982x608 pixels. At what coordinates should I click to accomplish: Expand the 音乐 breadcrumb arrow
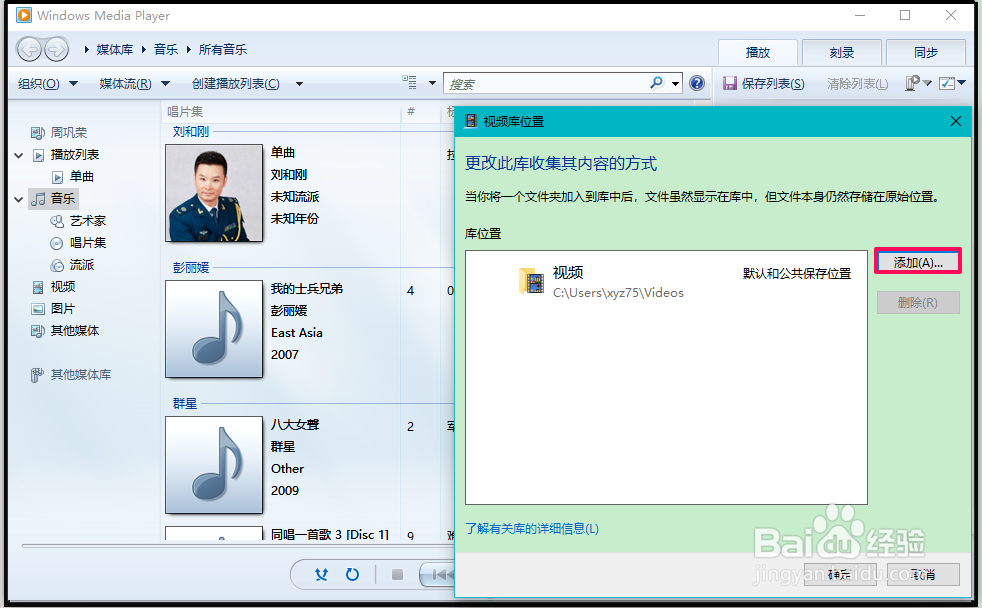pos(143,49)
